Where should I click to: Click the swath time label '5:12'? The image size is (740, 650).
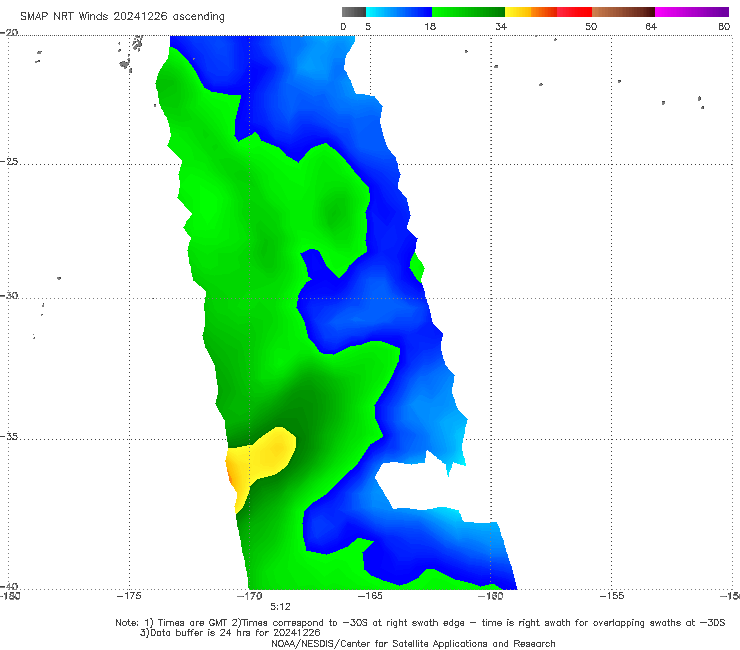coord(280,607)
